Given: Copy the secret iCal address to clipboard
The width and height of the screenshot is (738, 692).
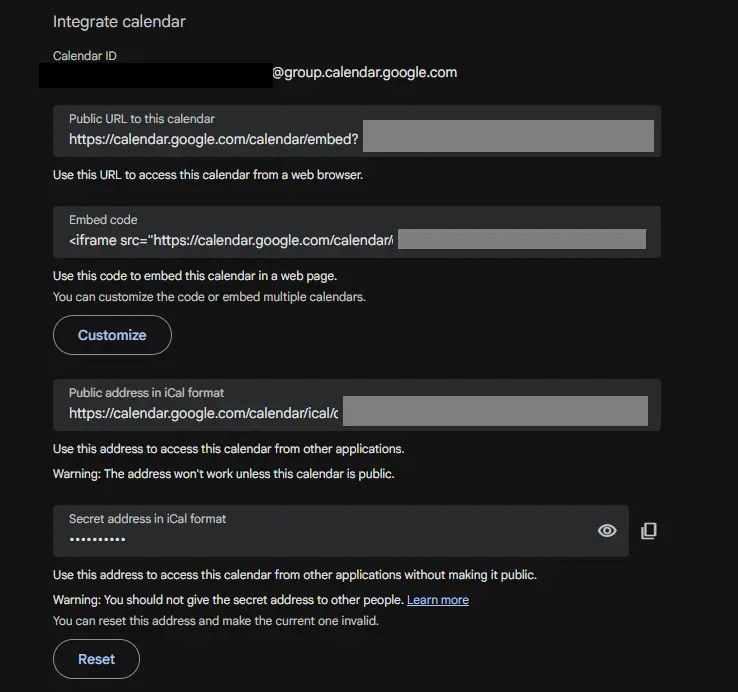Looking at the screenshot, I should pos(649,531).
